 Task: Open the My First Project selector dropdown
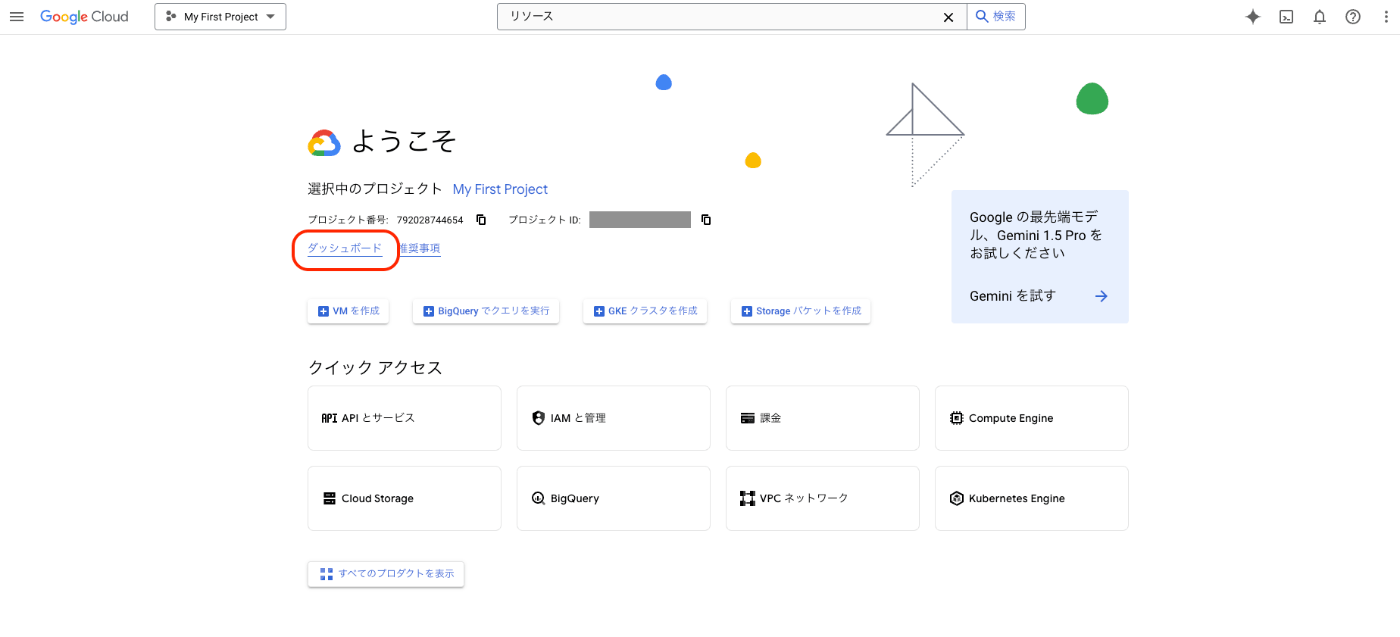tap(220, 17)
